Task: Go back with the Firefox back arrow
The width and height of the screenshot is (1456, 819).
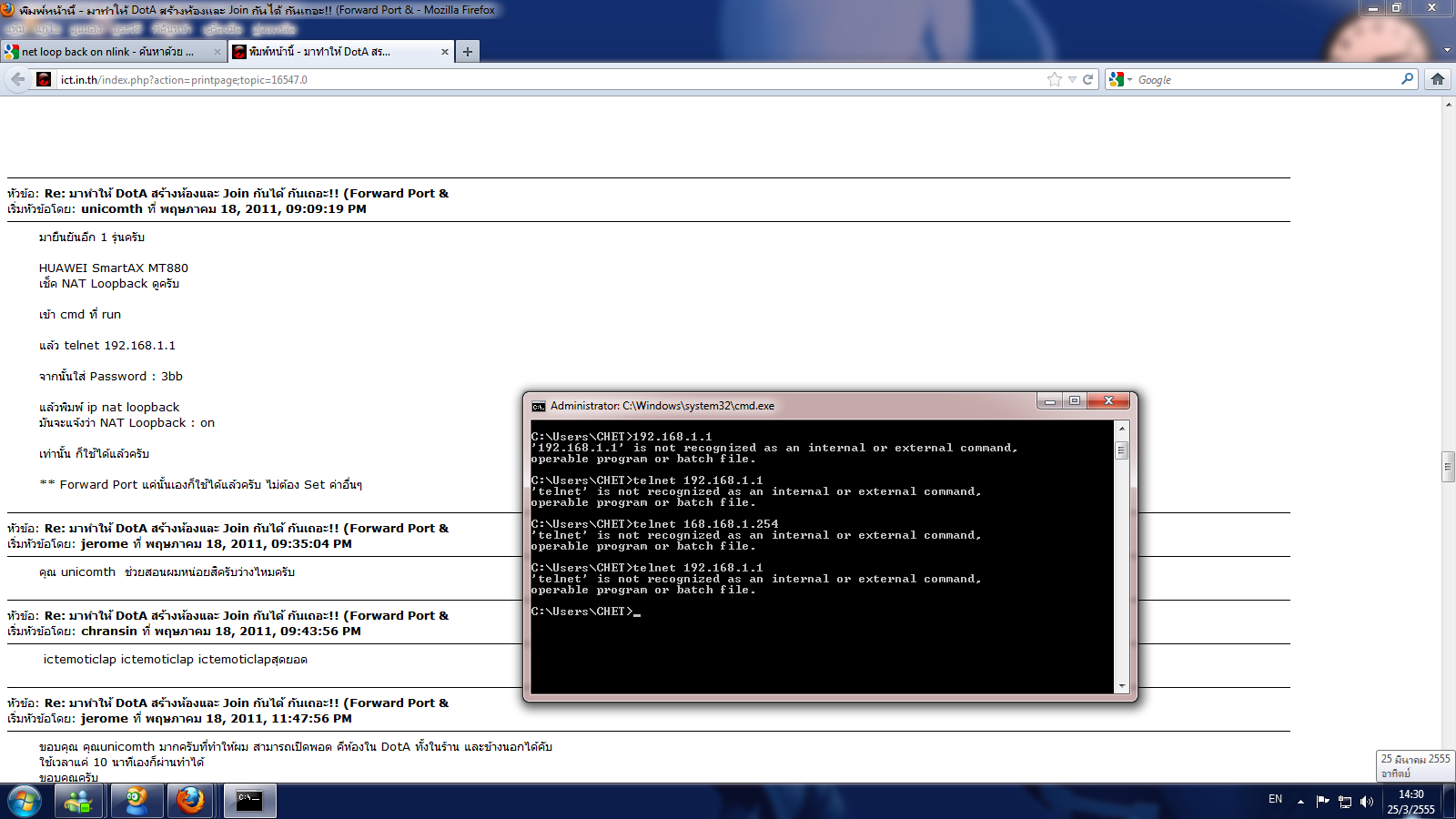Action: 18,79
